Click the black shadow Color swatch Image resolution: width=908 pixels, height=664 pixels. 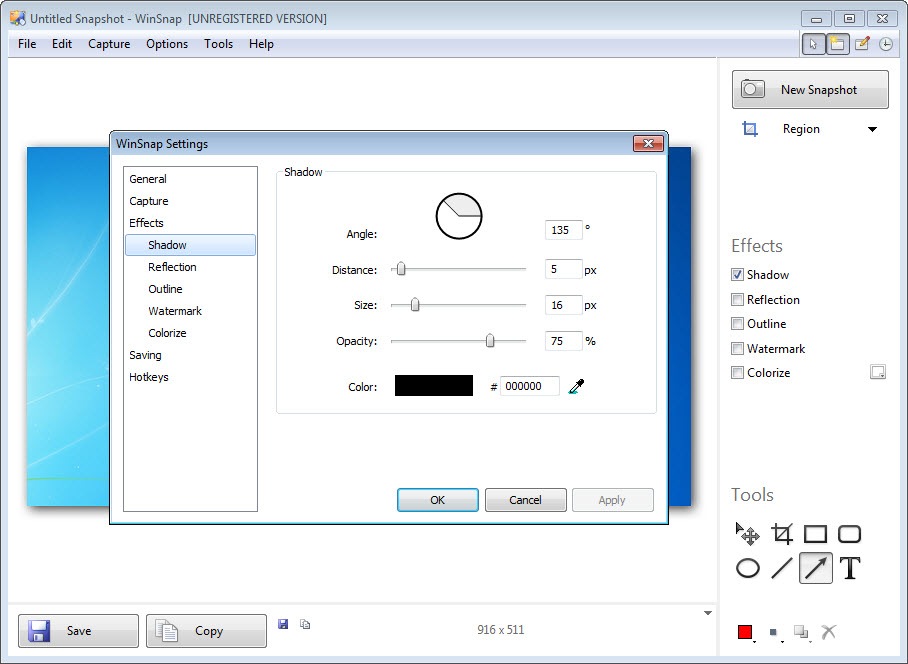434,386
